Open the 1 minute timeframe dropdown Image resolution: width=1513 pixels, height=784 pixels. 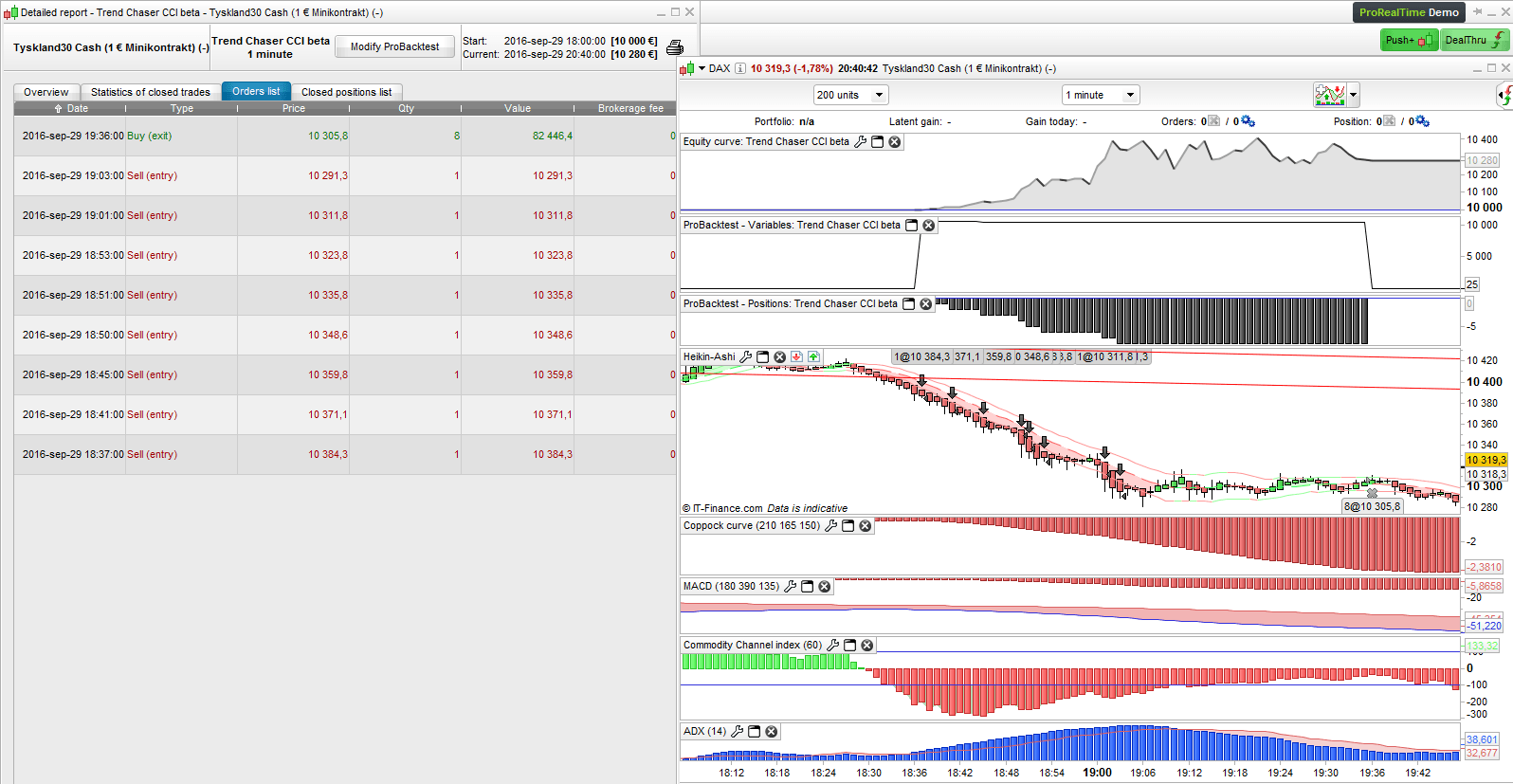tap(1130, 95)
